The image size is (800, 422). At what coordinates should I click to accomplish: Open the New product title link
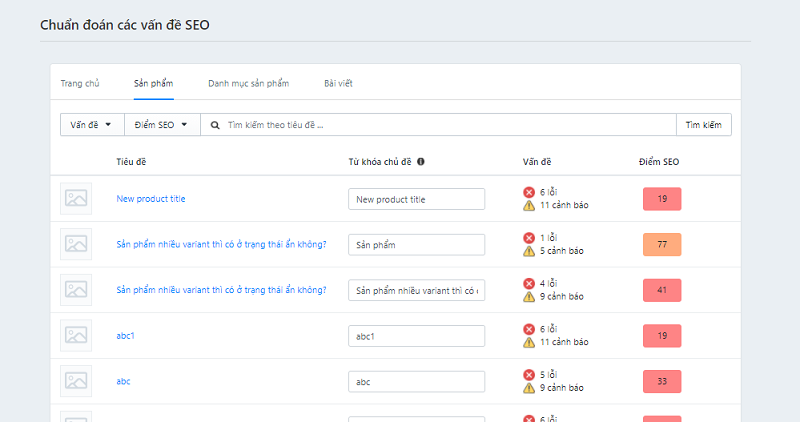point(151,199)
